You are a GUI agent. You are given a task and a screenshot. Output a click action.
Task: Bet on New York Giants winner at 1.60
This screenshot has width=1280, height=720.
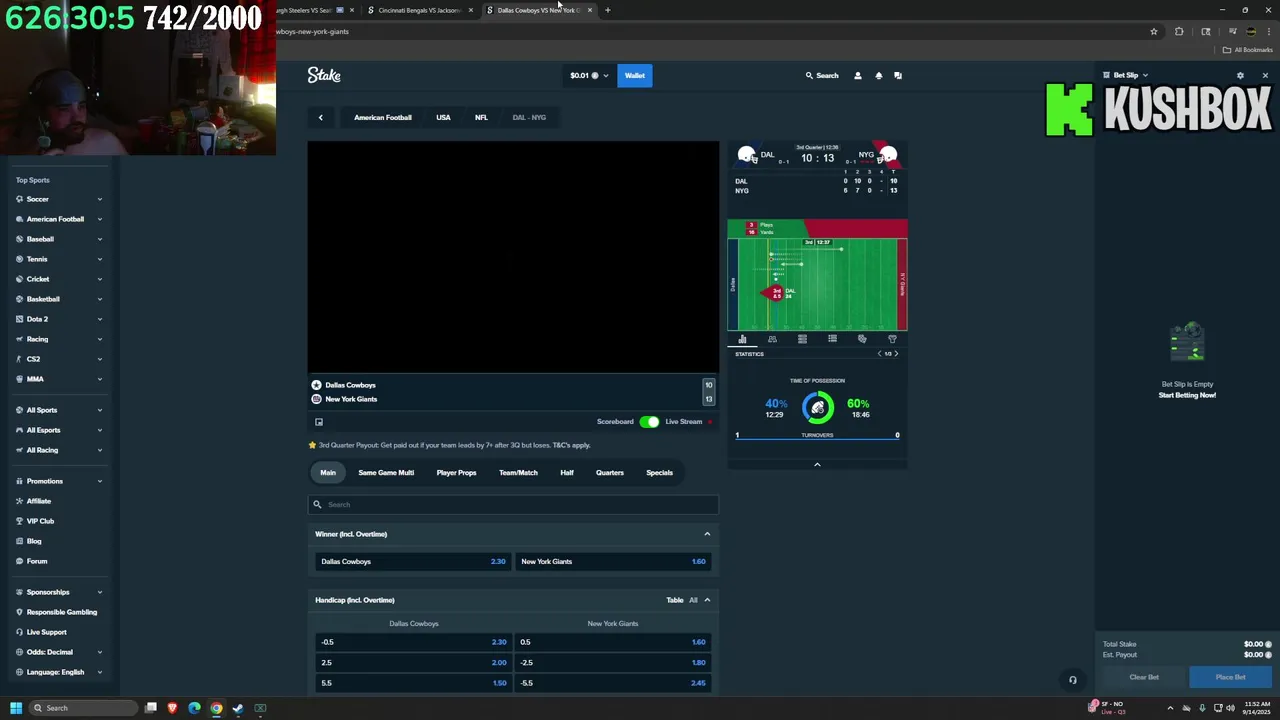click(x=613, y=562)
